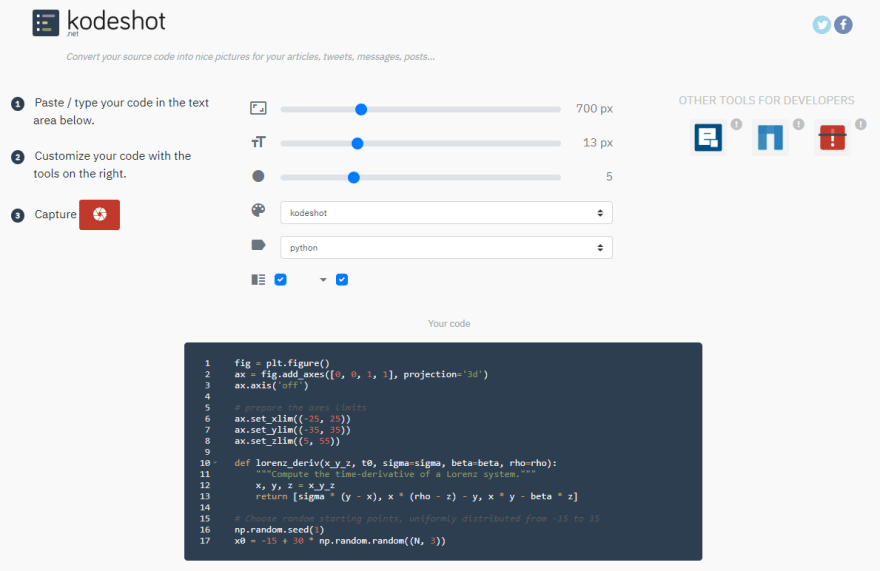
Task: Click the fold caret icon beside second checkbox
Action: click(x=323, y=280)
